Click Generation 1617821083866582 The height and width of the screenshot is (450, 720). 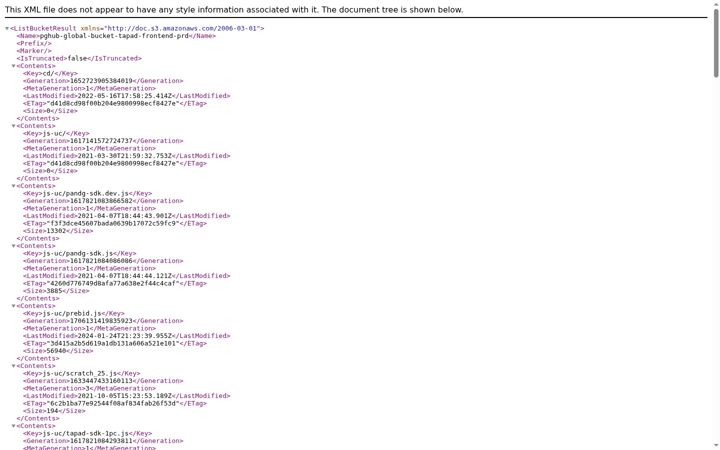tap(101, 201)
